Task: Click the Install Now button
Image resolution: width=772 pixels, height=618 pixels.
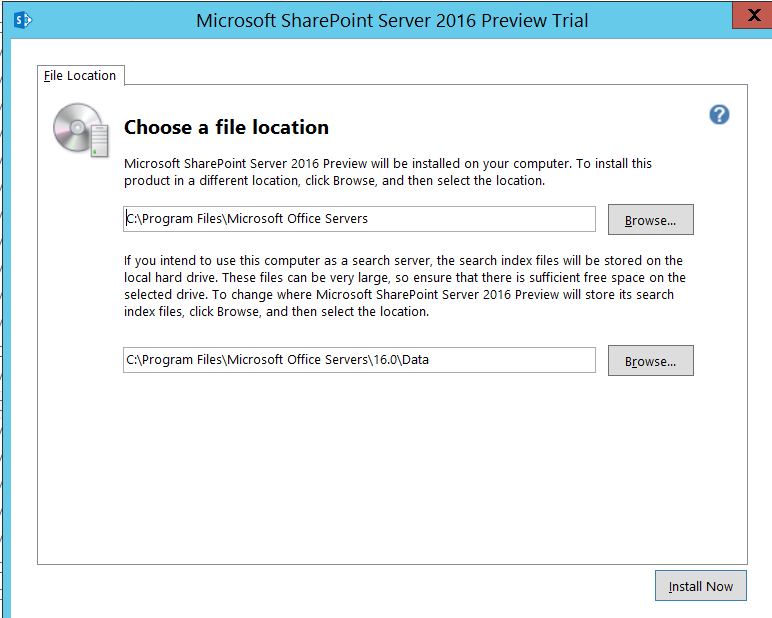Action: (701, 585)
